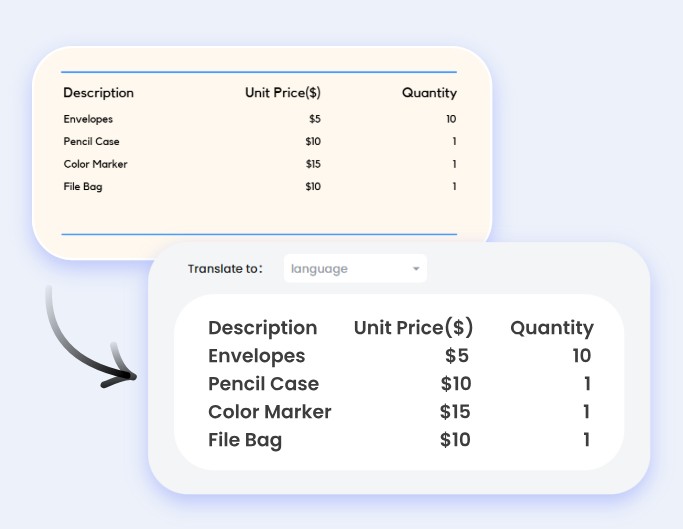
Task: Click large Quantity header in result
Action: 552,328
